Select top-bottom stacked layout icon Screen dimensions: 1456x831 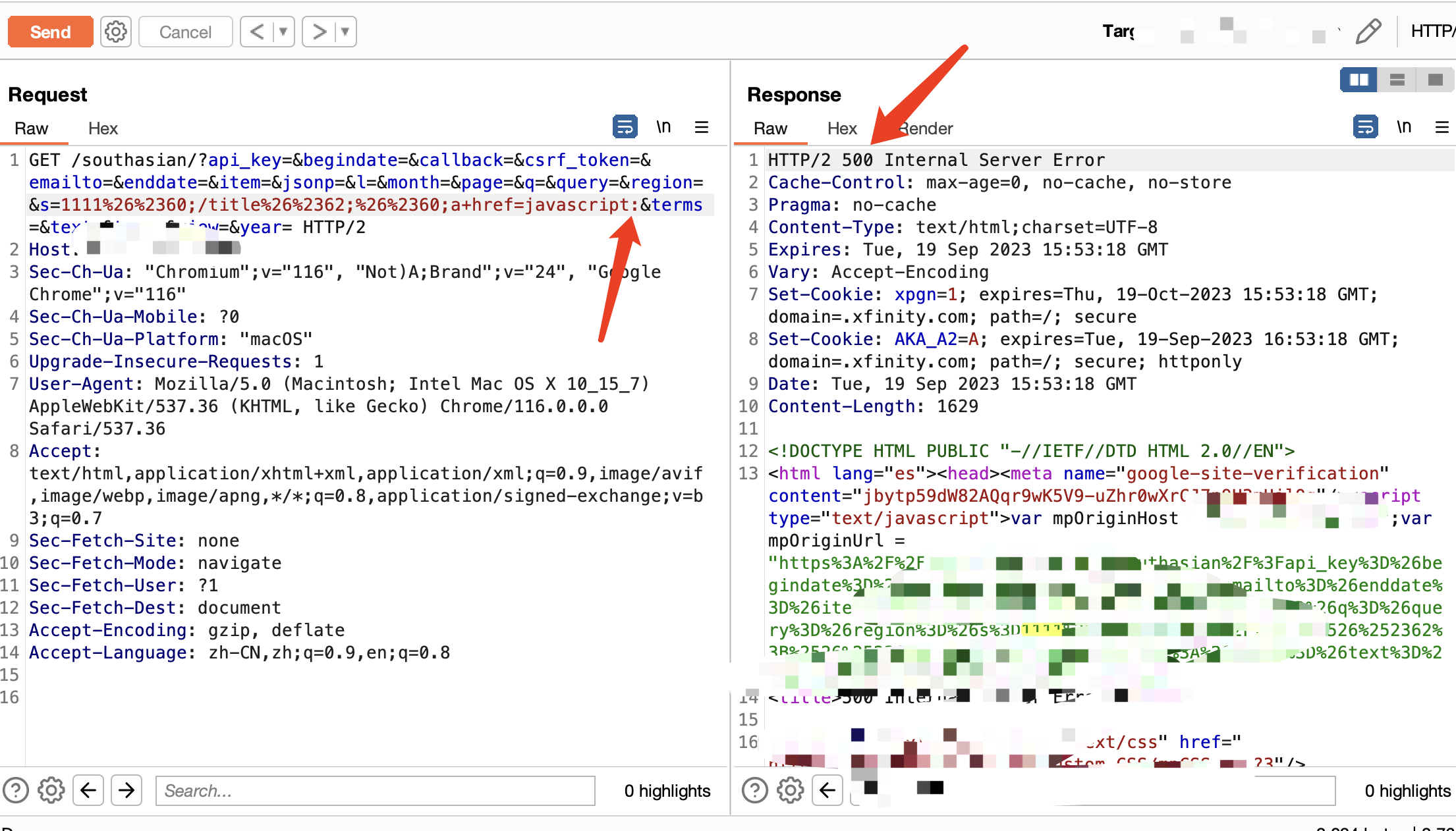click(1397, 80)
